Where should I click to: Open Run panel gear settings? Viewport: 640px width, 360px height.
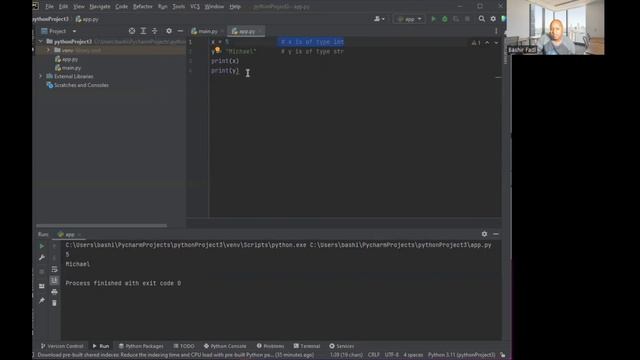pos(484,234)
